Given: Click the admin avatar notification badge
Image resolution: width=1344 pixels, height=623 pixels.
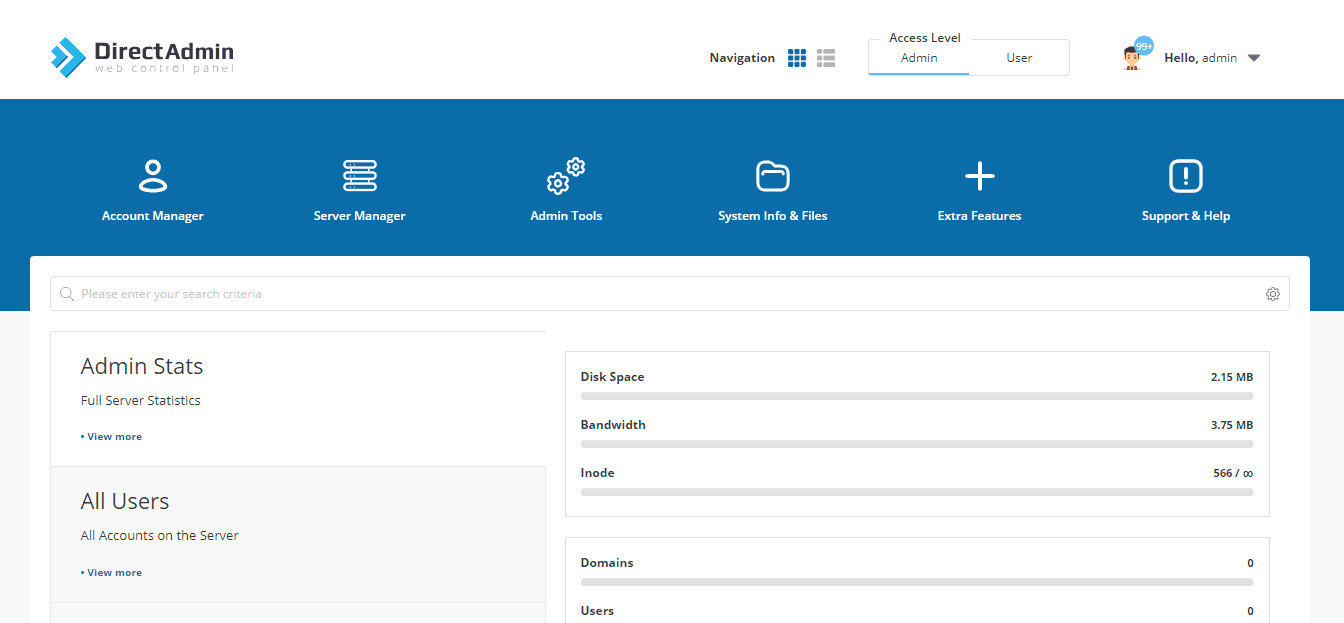Looking at the screenshot, I should (1144, 46).
